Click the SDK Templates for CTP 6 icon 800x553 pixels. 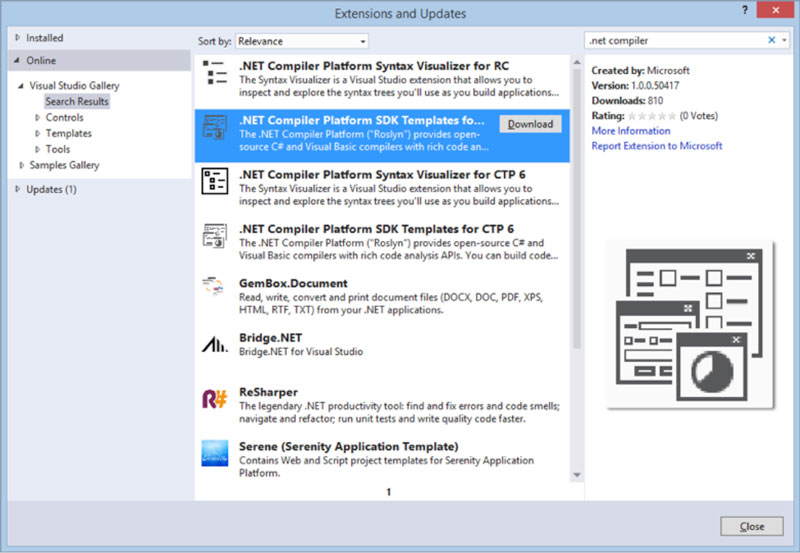click(x=214, y=236)
